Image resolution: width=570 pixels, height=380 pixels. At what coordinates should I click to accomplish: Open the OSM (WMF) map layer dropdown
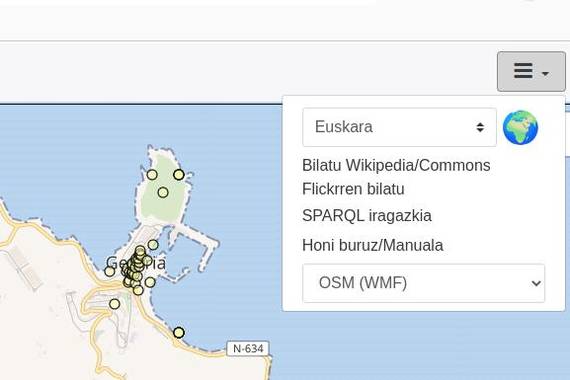click(424, 283)
